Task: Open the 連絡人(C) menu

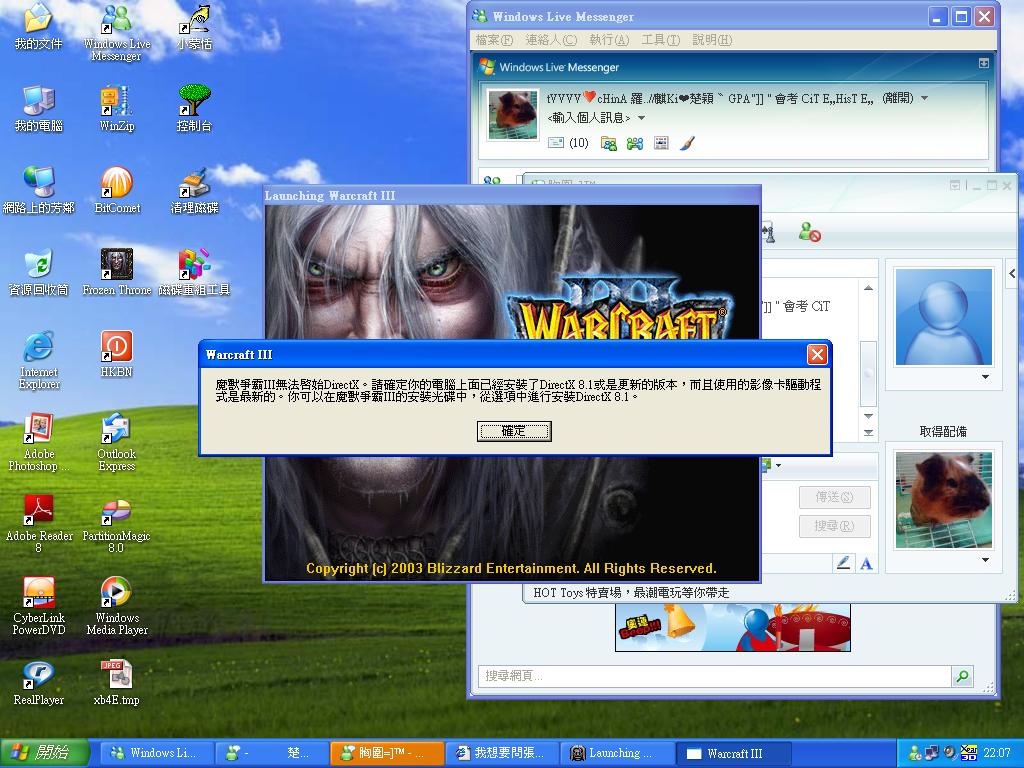Action: click(551, 40)
